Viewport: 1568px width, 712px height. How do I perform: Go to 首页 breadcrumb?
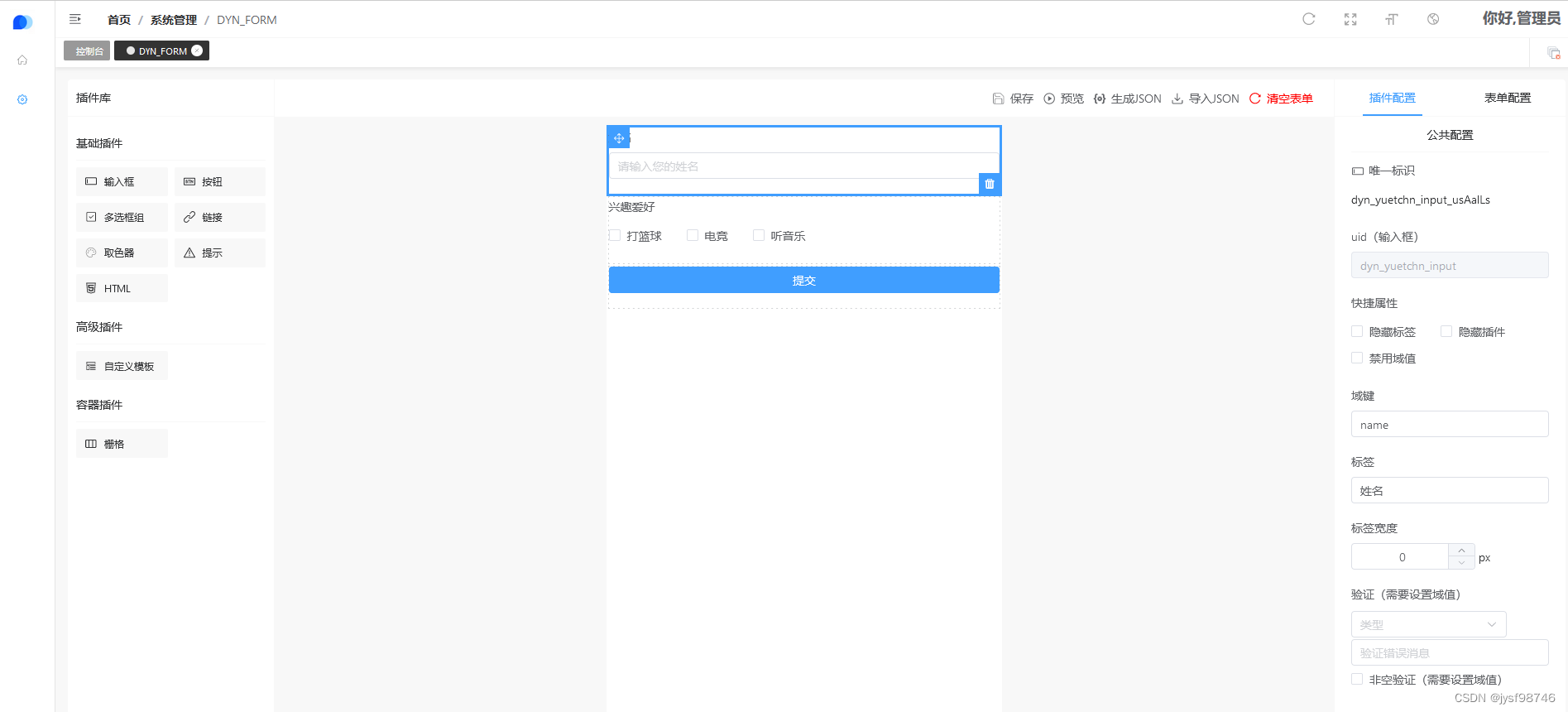119,20
